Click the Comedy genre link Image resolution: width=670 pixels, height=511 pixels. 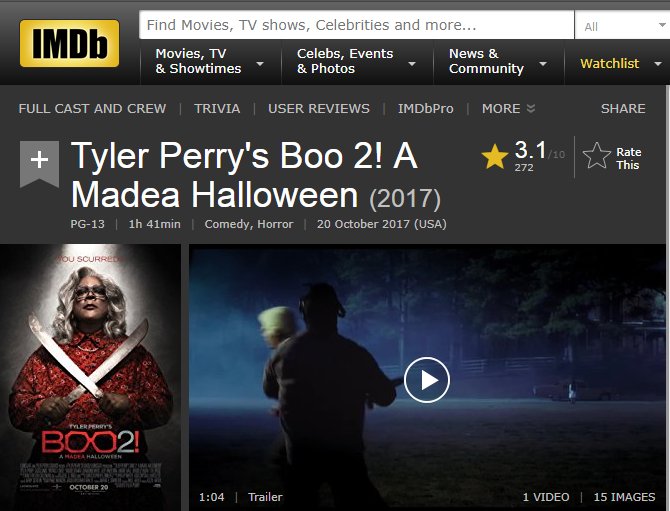pyautogui.click(x=224, y=224)
